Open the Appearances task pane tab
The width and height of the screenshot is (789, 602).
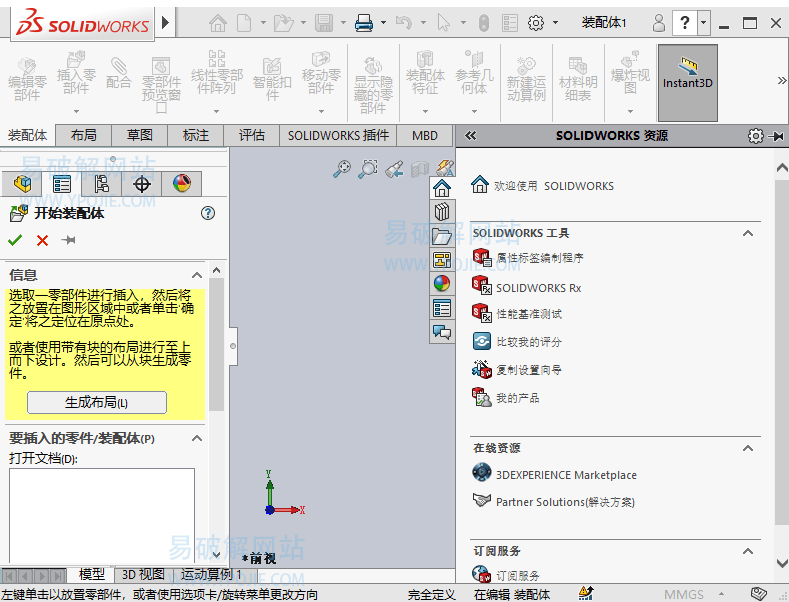tap(442, 284)
